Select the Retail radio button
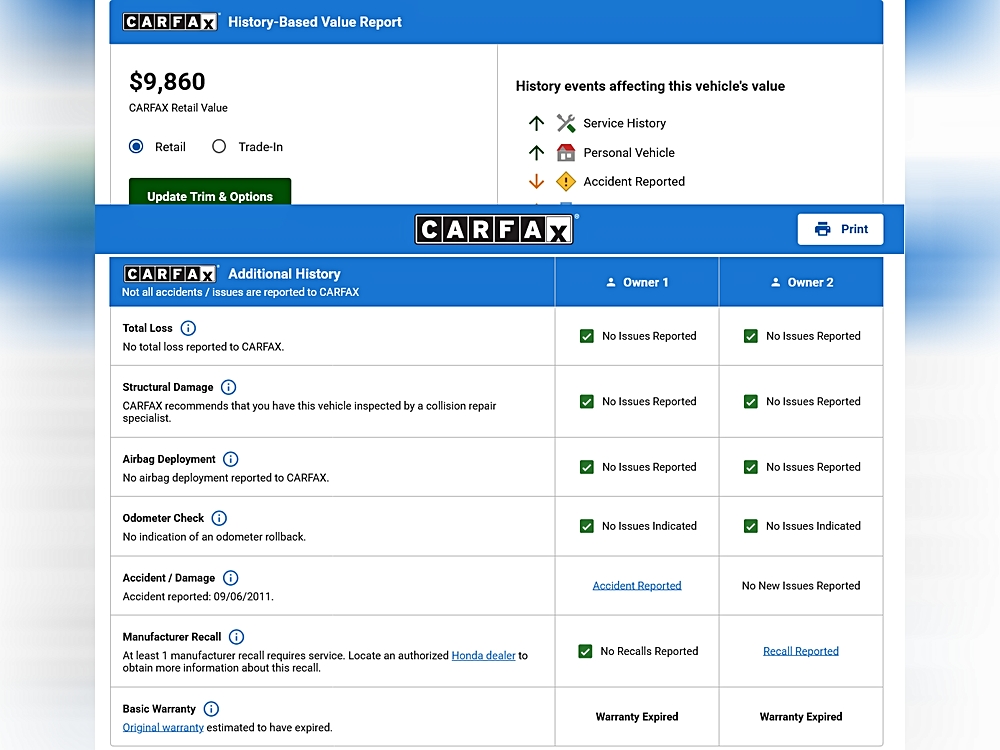This screenshot has height=750, width=1000. click(x=136, y=147)
